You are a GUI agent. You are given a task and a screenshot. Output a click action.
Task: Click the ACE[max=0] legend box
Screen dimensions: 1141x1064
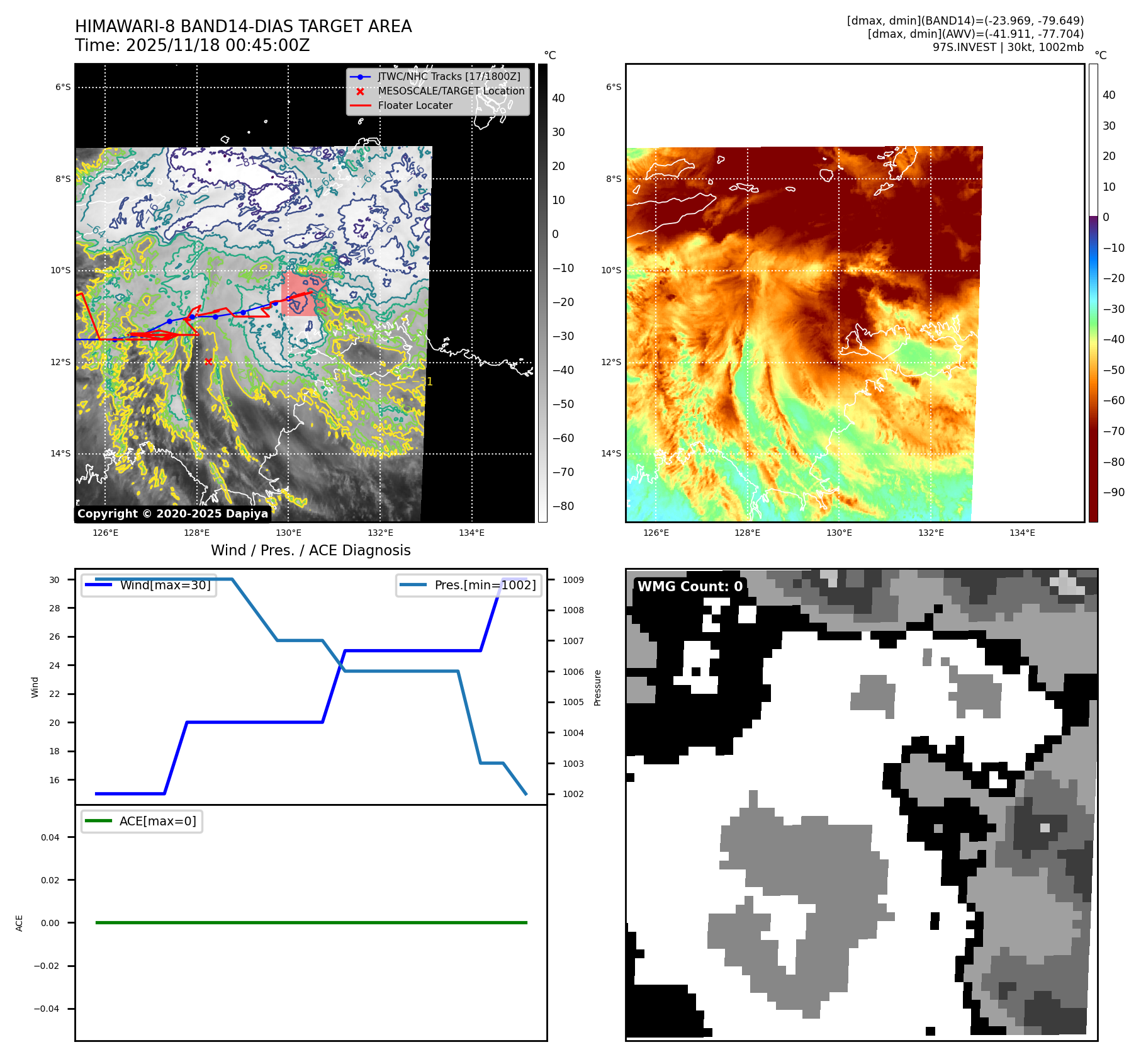[x=142, y=822]
